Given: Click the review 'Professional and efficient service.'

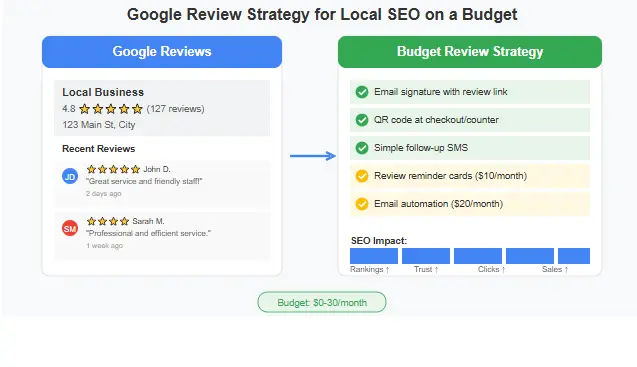Looking at the screenshot, I should [x=148, y=233].
